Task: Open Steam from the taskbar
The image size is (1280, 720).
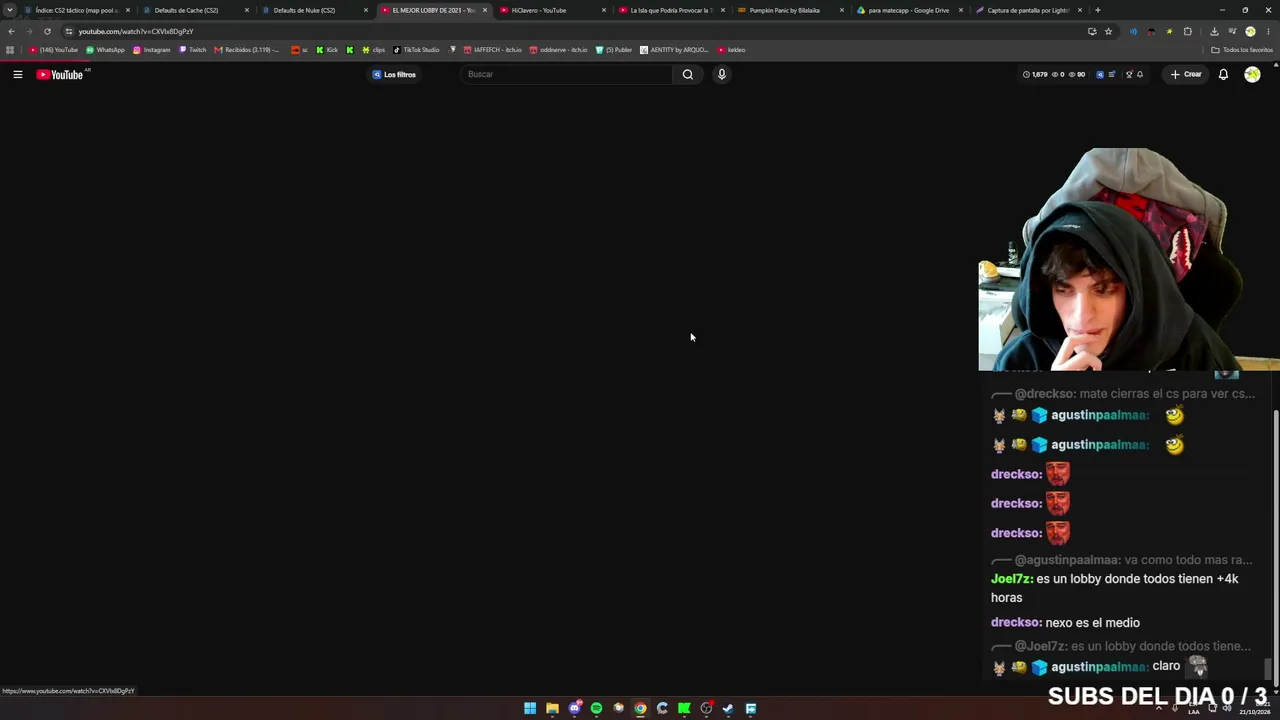Action: click(728, 708)
